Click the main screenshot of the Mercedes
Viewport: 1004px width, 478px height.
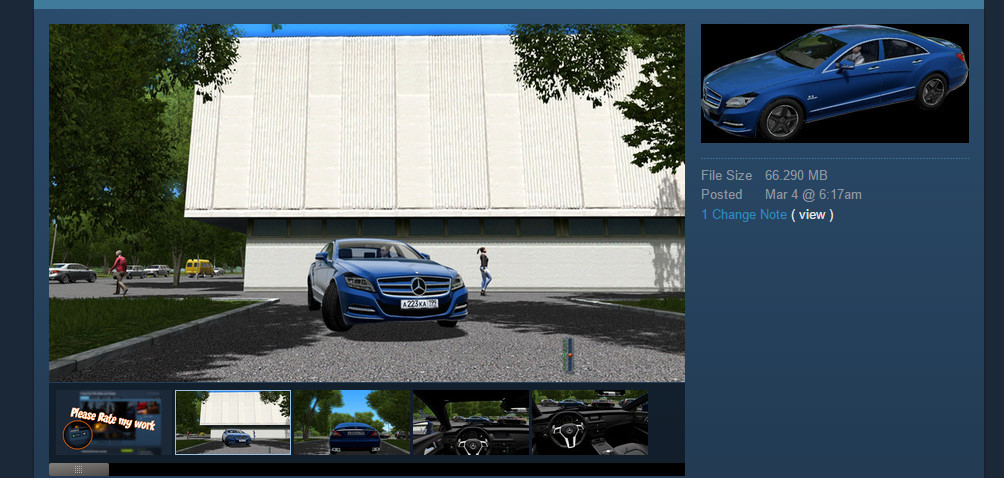point(367,203)
